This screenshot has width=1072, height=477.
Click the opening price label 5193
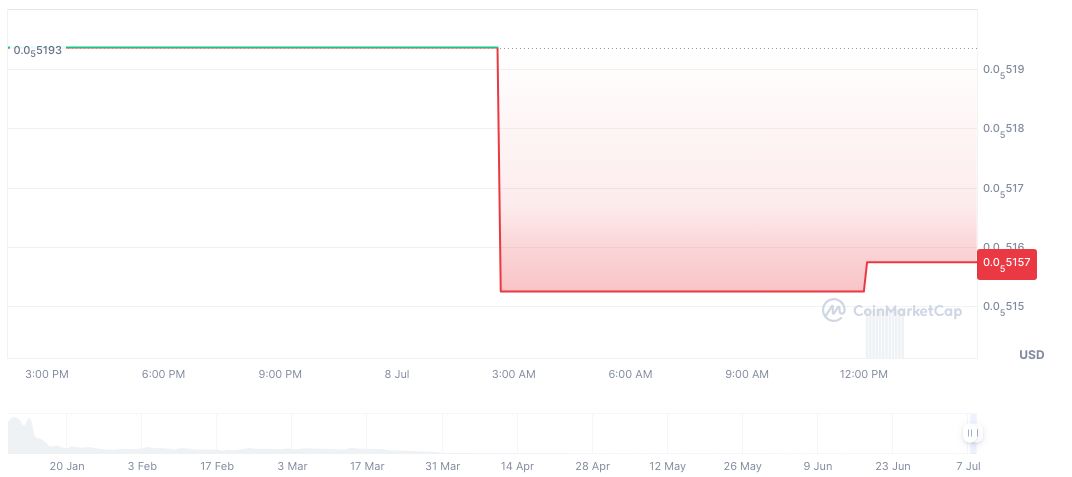point(37,49)
